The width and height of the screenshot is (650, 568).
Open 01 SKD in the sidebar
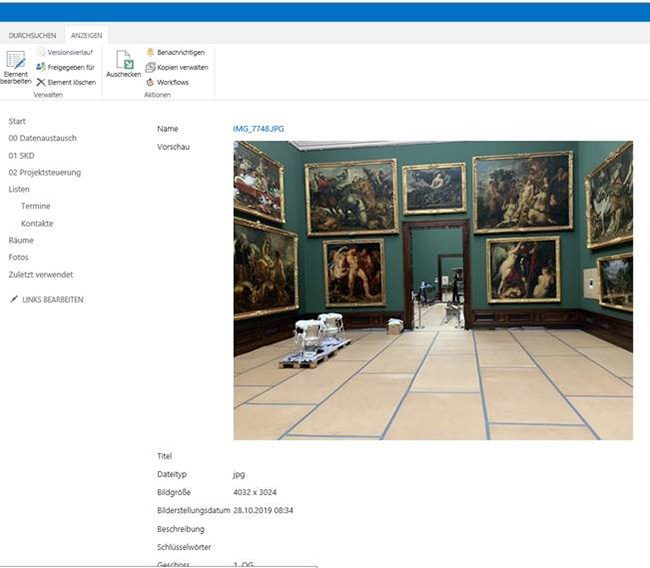click(21, 155)
